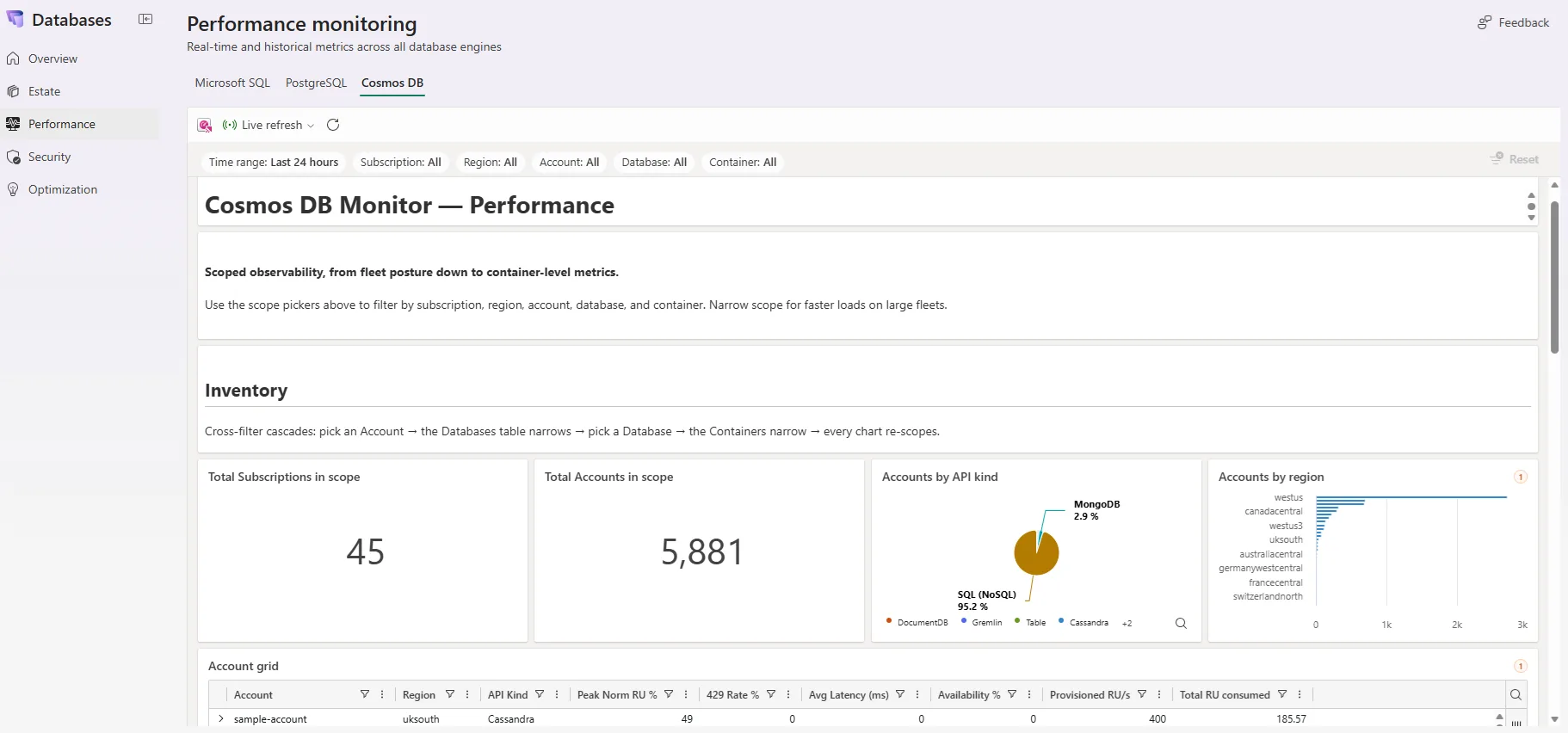This screenshot has height=733, width=1568.
Task: Open the Estate section icon
Action: (x=13, y=91)
